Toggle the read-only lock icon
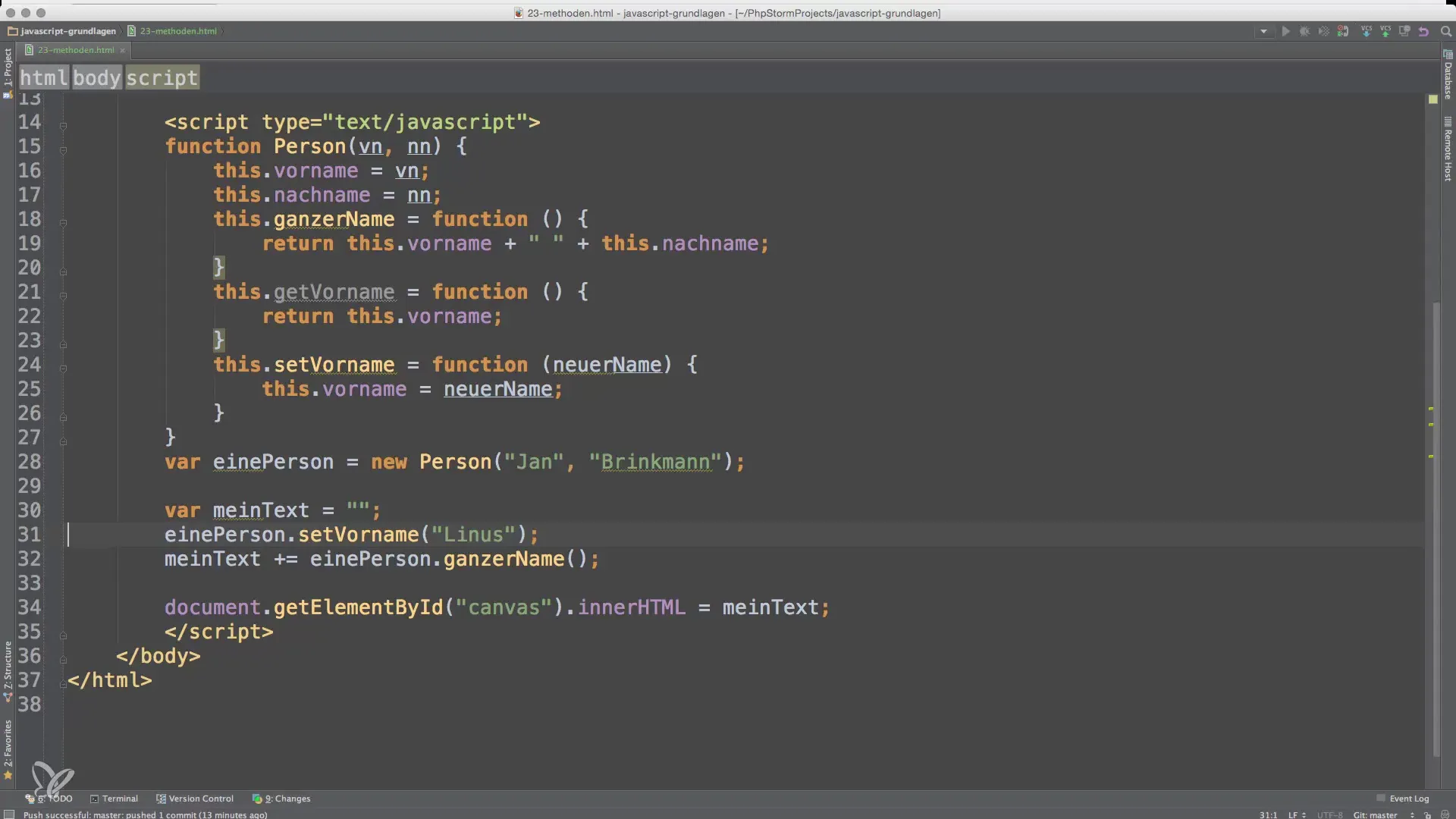The height and width of the screenshot is (819, 1456). click(x=1427, y=814)
